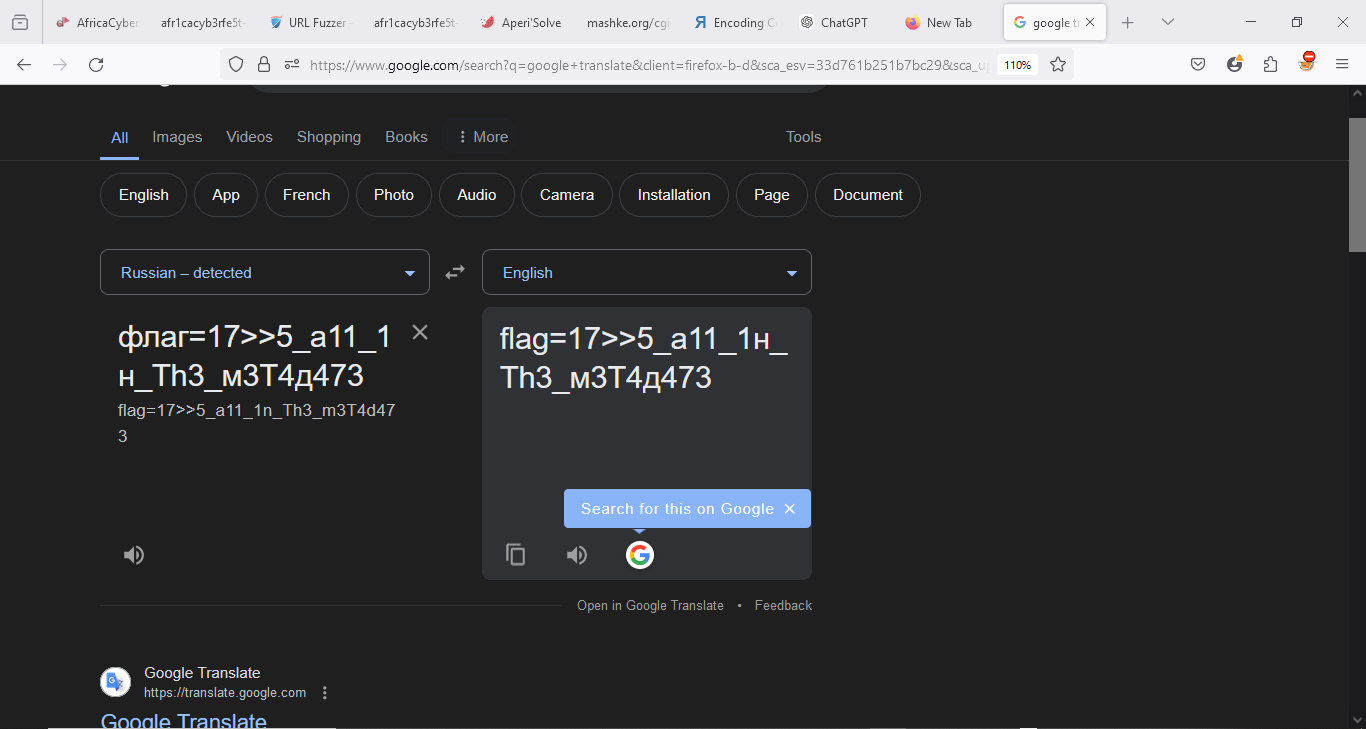Viewport: 1366px width, 729px height.
Task: Open the More search categories menu
Action: tap(482, 137)
